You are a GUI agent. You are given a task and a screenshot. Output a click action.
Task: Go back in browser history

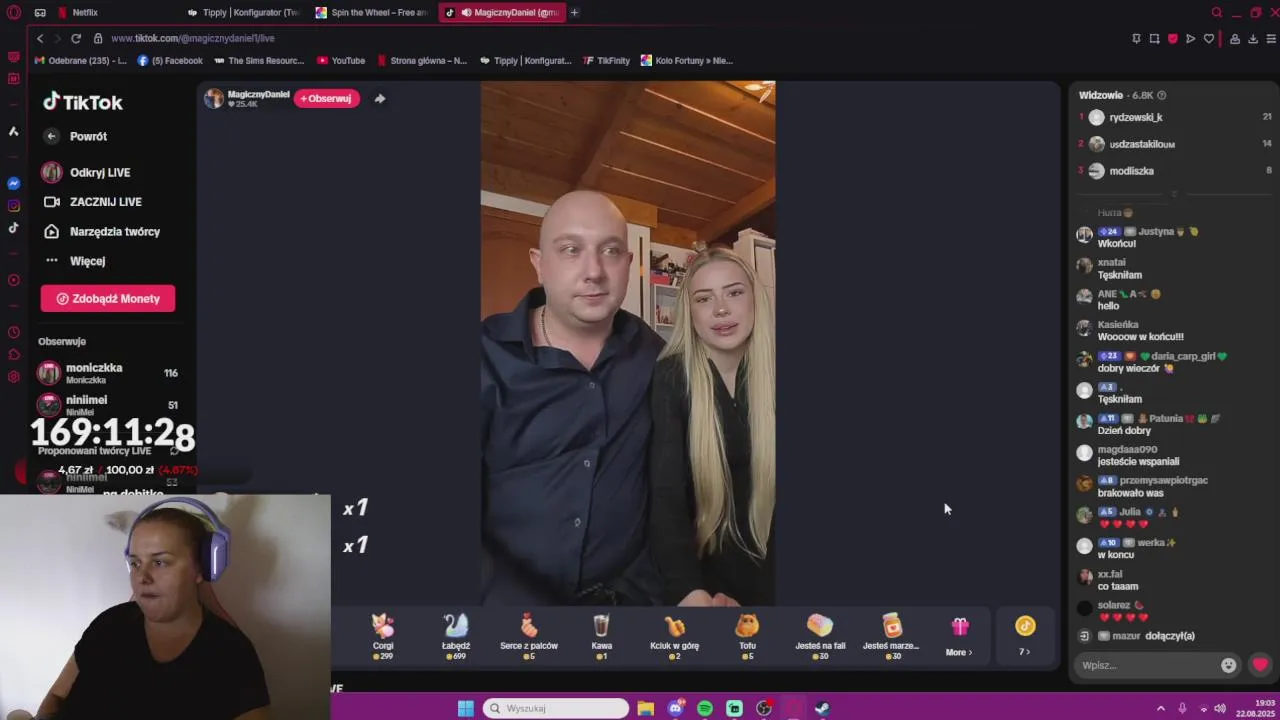click(x=40, y=38)
